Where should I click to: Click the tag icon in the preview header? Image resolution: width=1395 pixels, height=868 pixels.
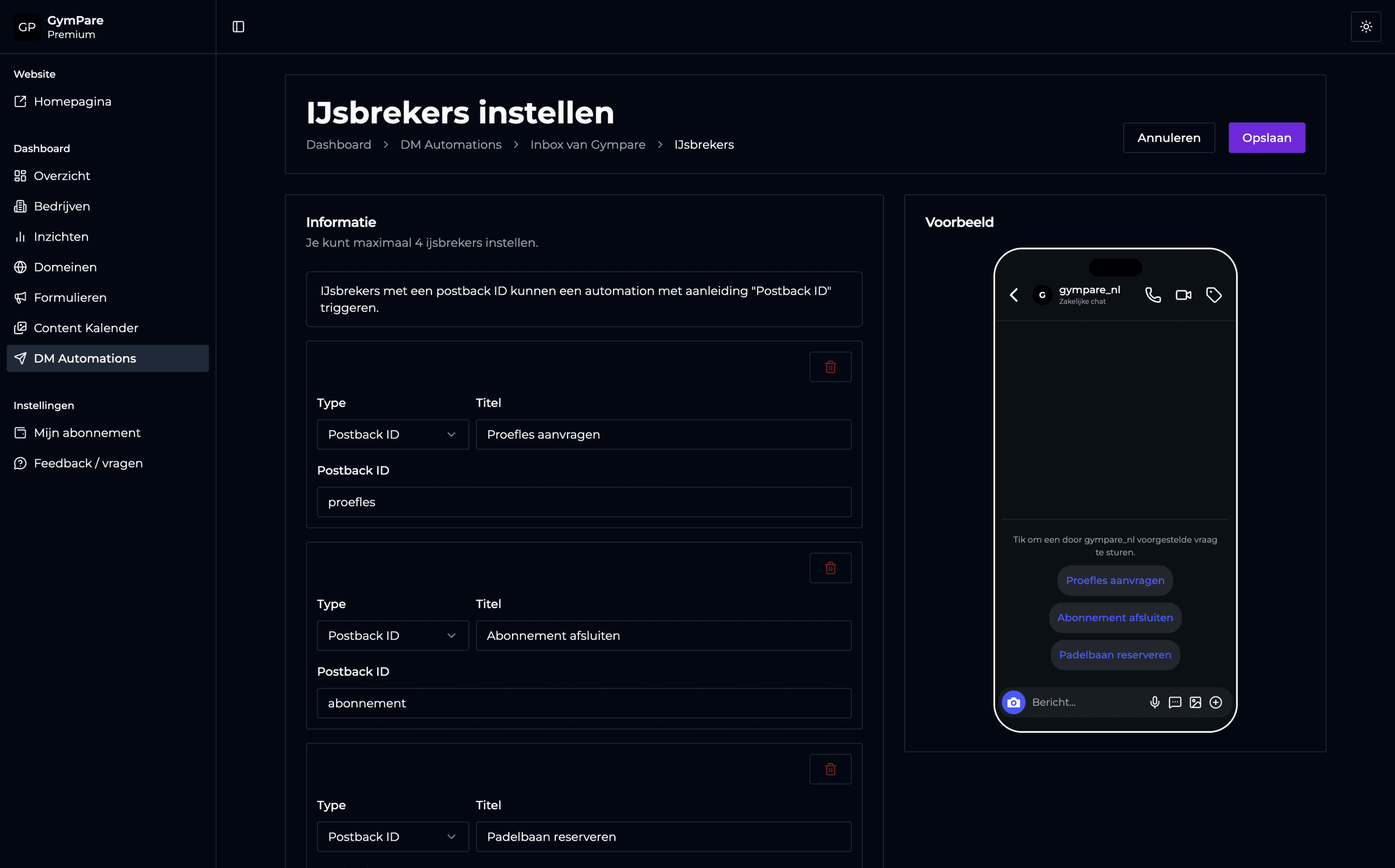(1214, 295)
